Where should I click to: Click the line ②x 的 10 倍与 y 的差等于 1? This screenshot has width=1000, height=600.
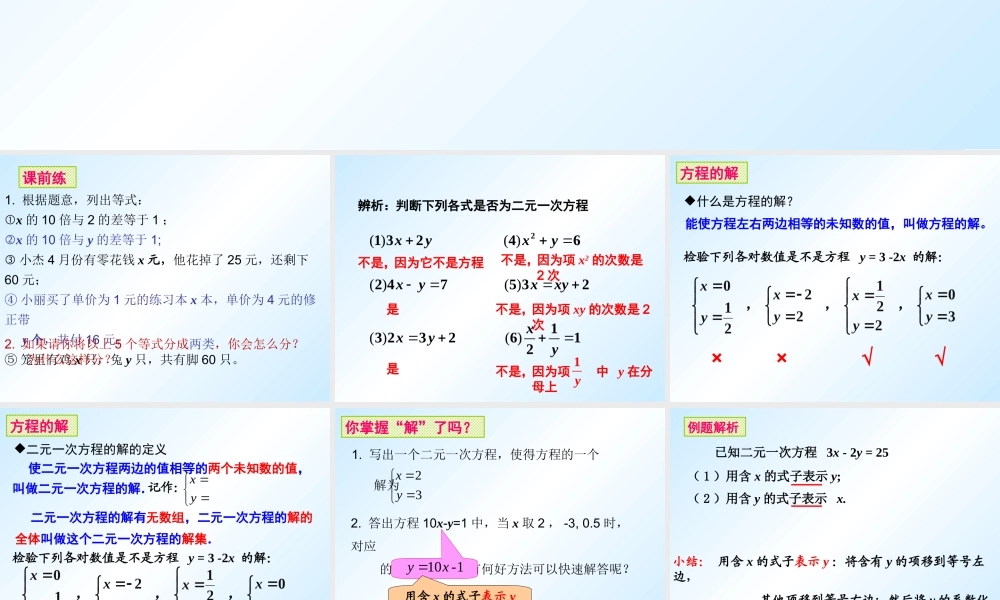[x=83, y=240]
